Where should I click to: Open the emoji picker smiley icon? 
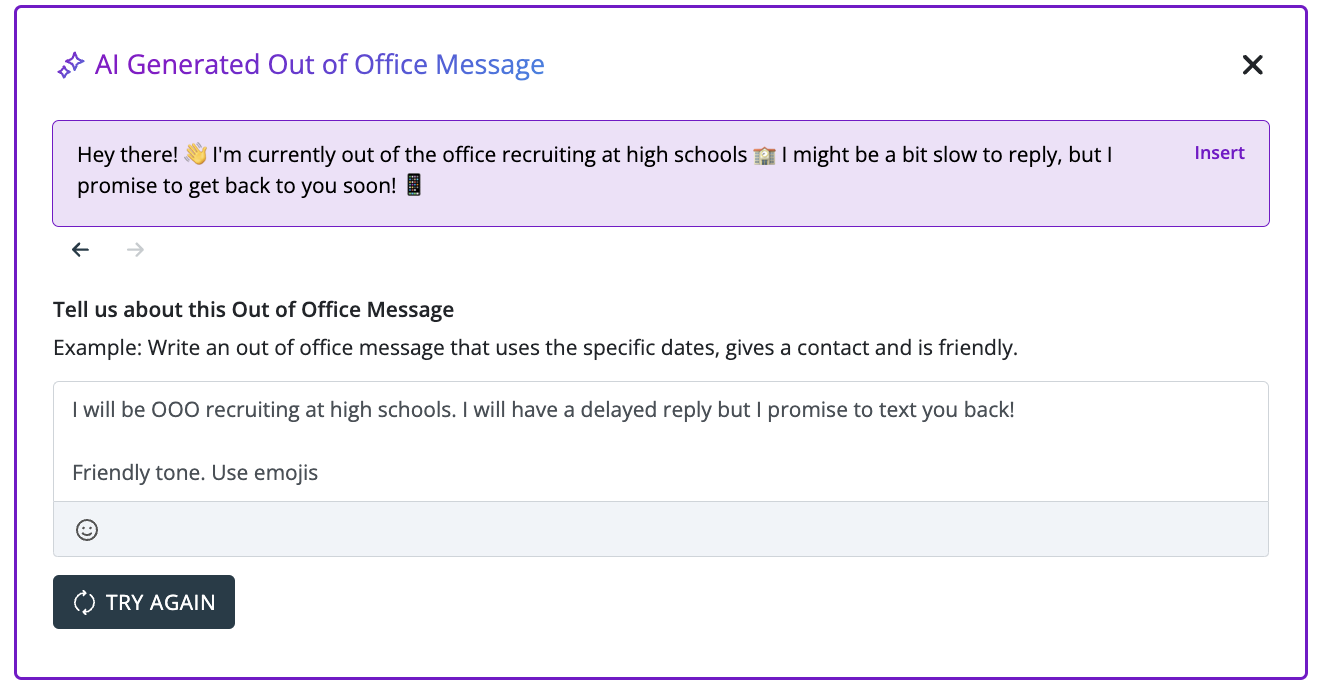click(87, 530)
